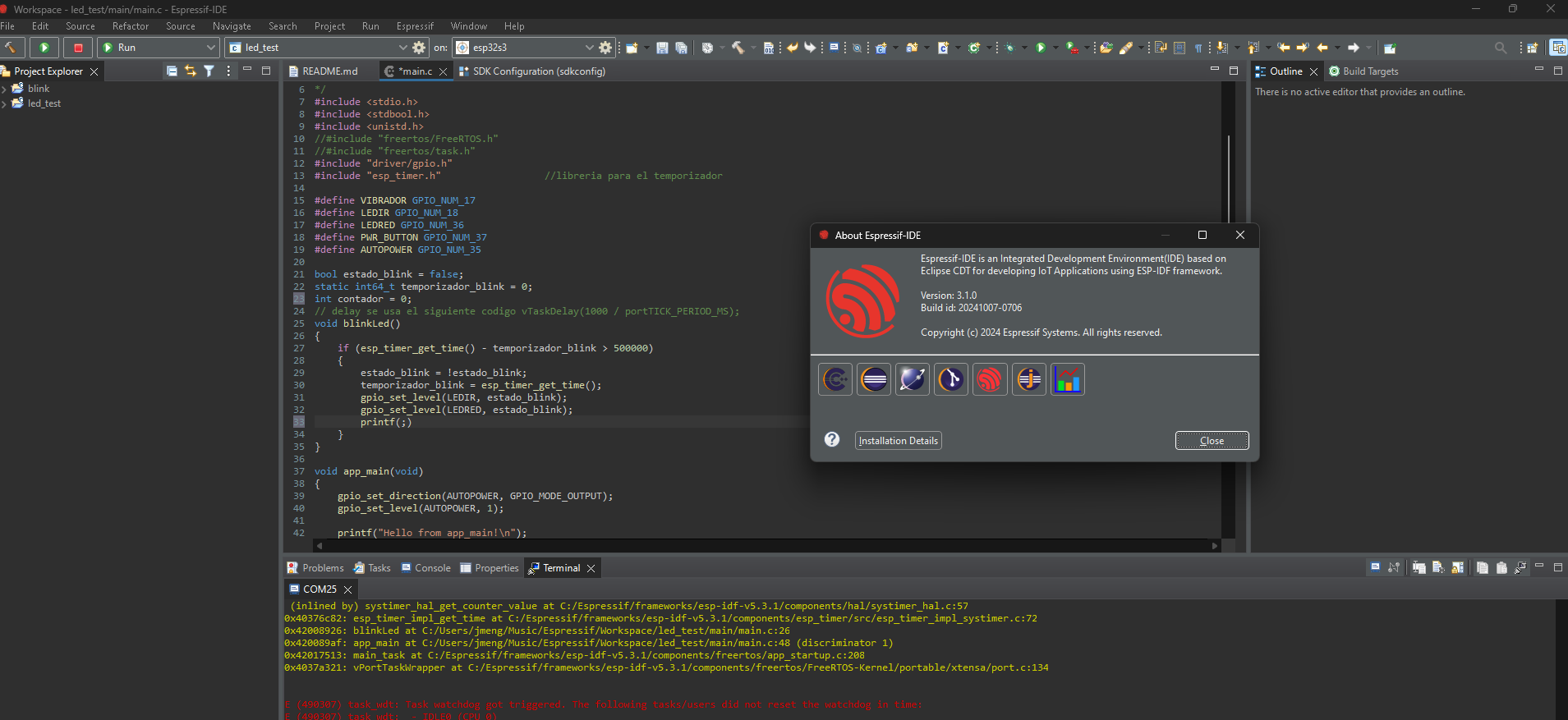Open the launch mode dropdown showing Run
Image resolution: width=1568 pixels, height=720 pixels.
(x=158, y=48)
